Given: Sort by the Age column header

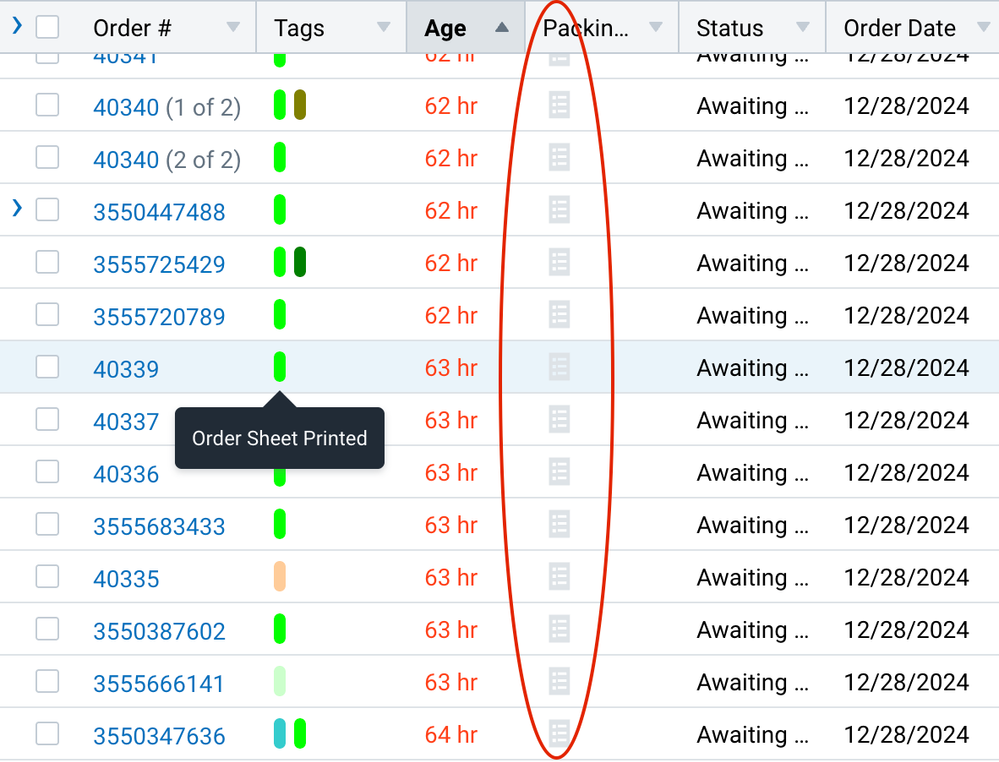Looking at the screenshot, I should coord(446,28).
